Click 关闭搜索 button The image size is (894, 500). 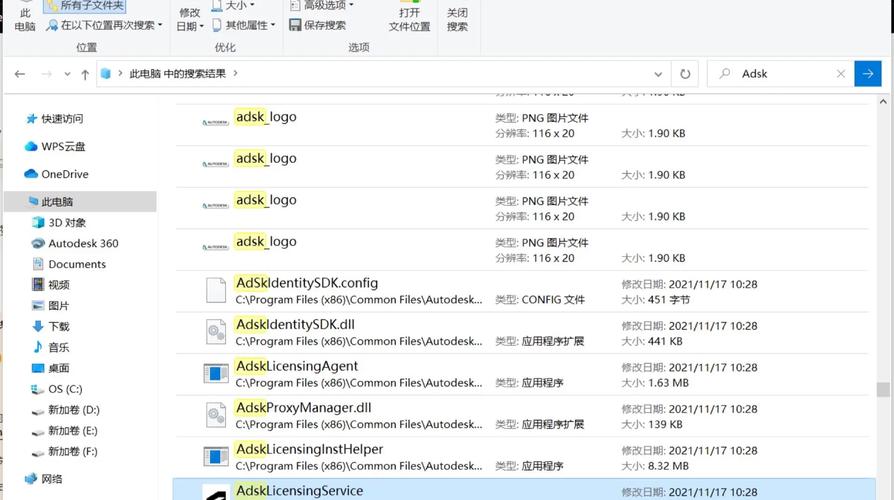pyautogui.click(x=457, y=19)
